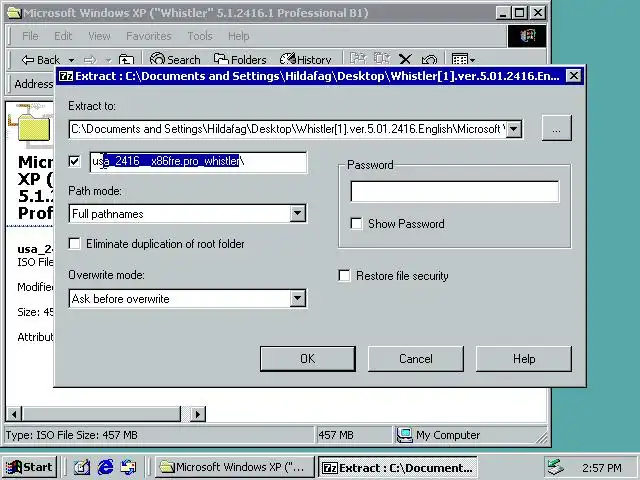
Task: Click the 2:57 PM clock
Action: tap(602, 468)
